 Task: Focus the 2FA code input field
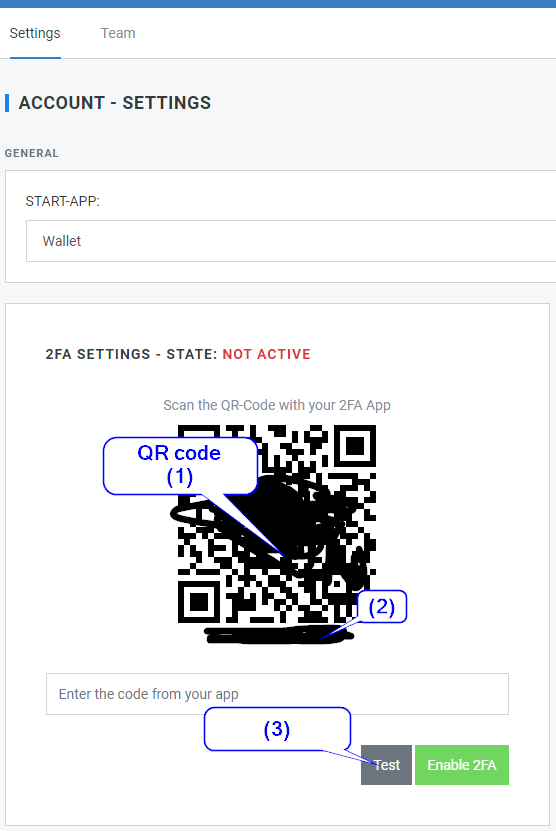[x=277, y=694]
